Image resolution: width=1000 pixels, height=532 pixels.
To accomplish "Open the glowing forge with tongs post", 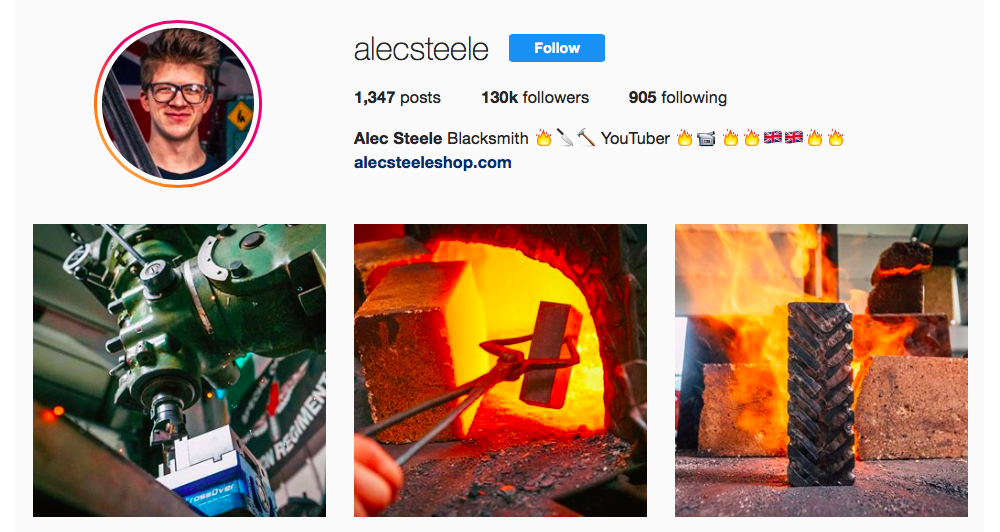I will click(500, 370).
